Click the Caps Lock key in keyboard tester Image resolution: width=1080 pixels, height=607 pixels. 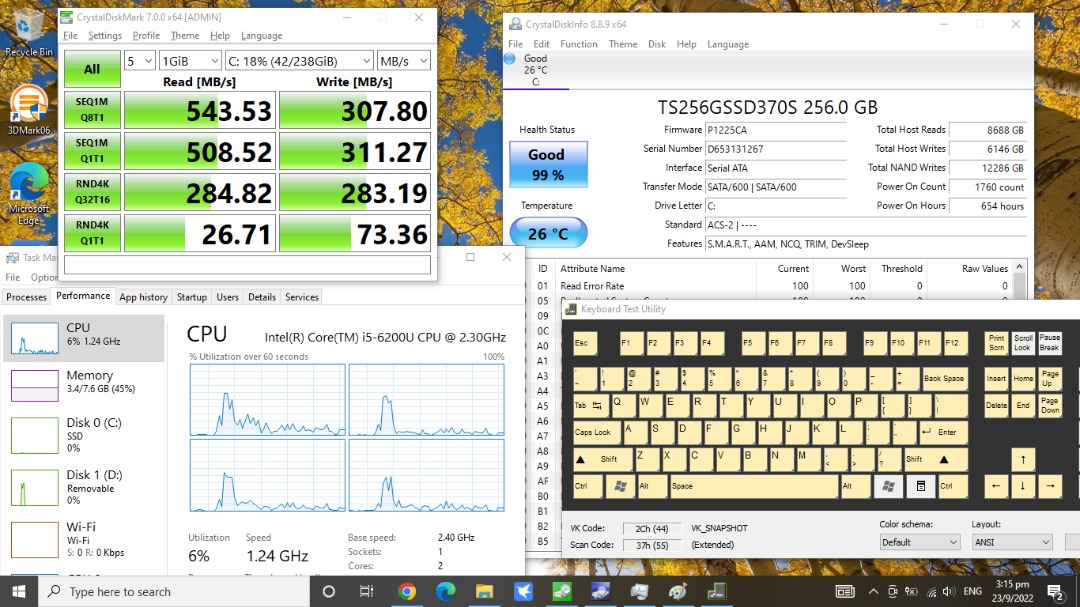point(595,432)
